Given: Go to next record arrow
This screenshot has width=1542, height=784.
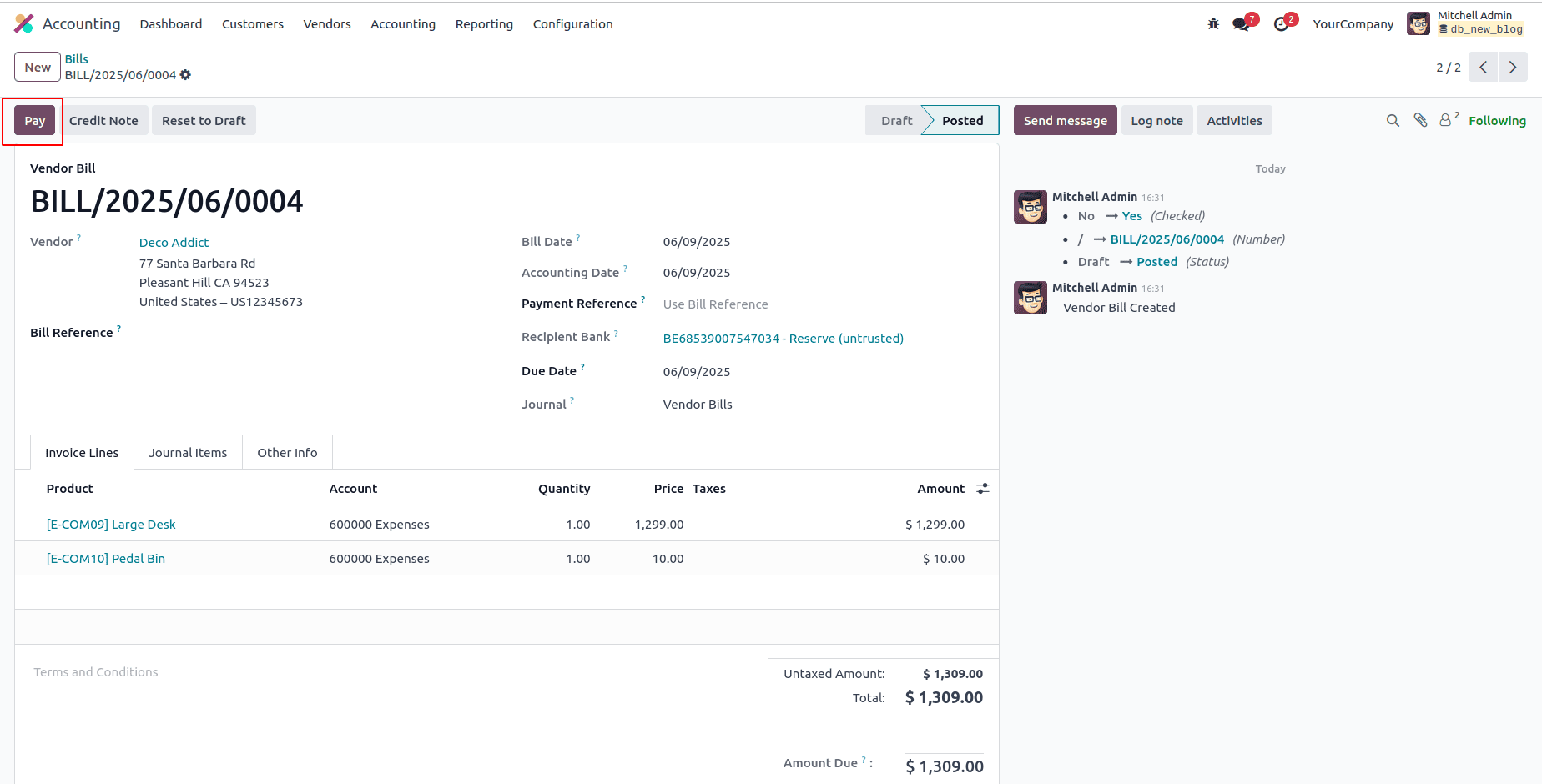Looking at the screenshot, I should click(1513, 67).
